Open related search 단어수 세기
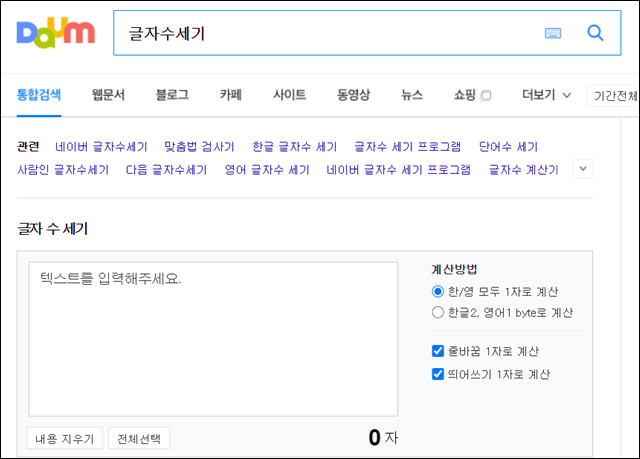 point(509,146)
